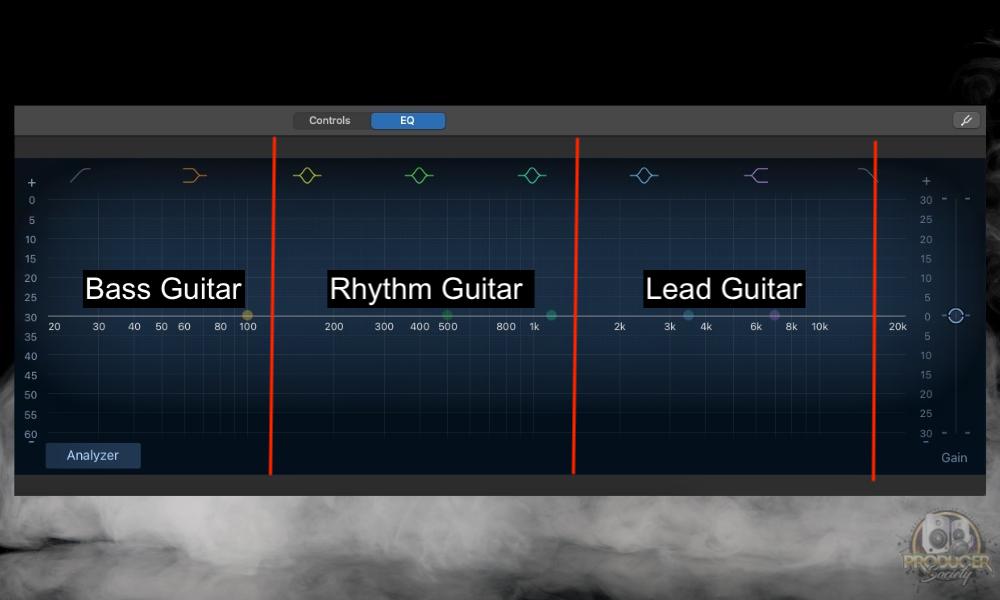Screen dimensions: 1000x600
Task: Click the 800 frequency label
Action: point(506,326)
